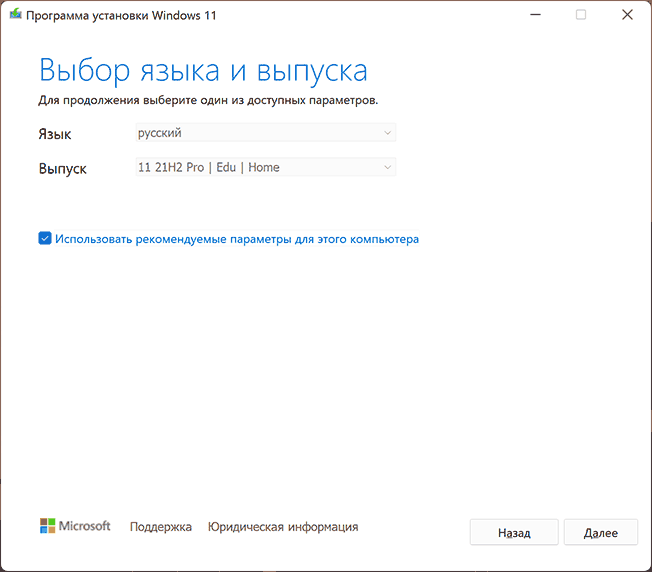Click the heading Выбор языка и выпуска

pos(203,71)
